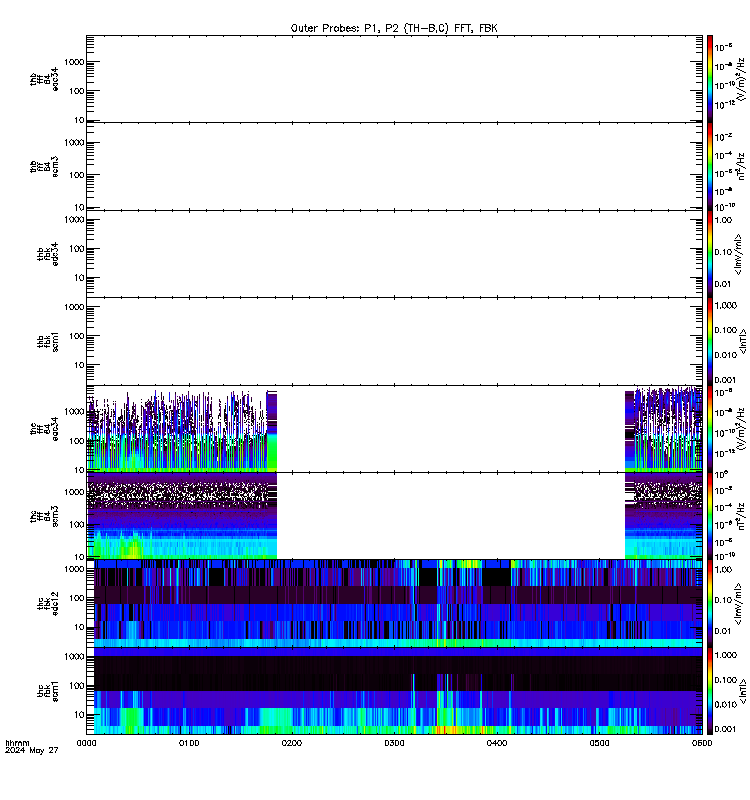Click the "0000" time axis label

point(86,743)
